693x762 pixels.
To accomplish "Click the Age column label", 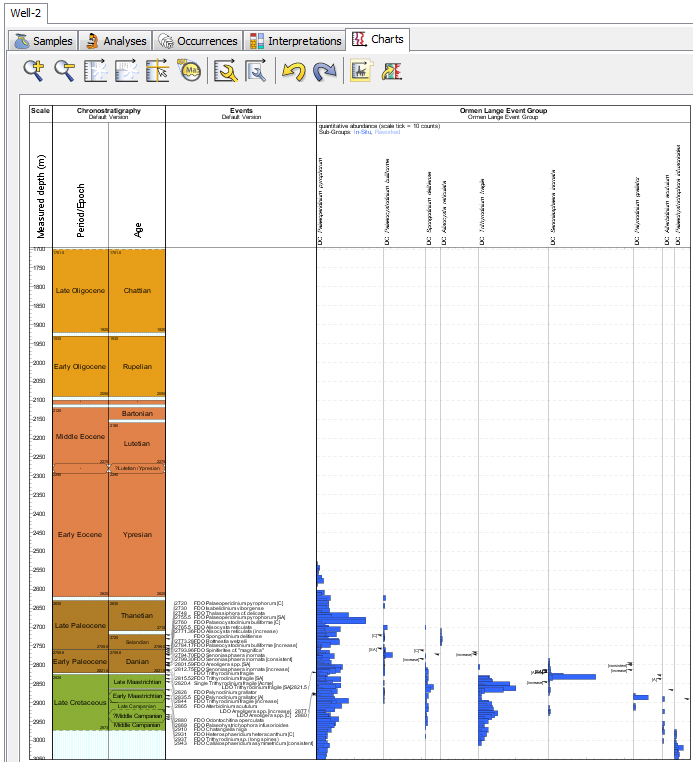I will [138, 230].
